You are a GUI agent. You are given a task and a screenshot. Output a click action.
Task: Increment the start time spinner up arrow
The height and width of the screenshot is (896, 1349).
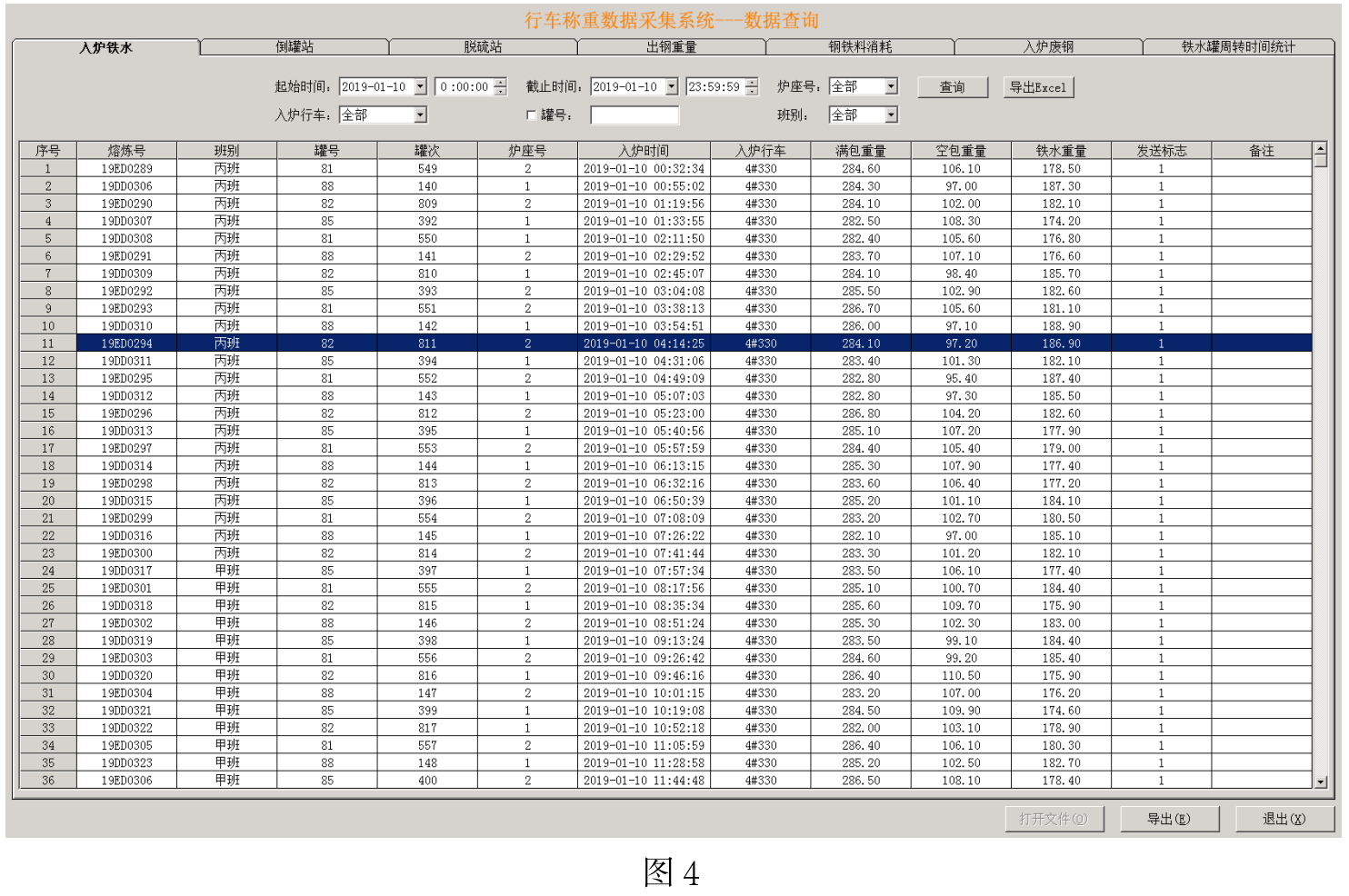[500, 83]
